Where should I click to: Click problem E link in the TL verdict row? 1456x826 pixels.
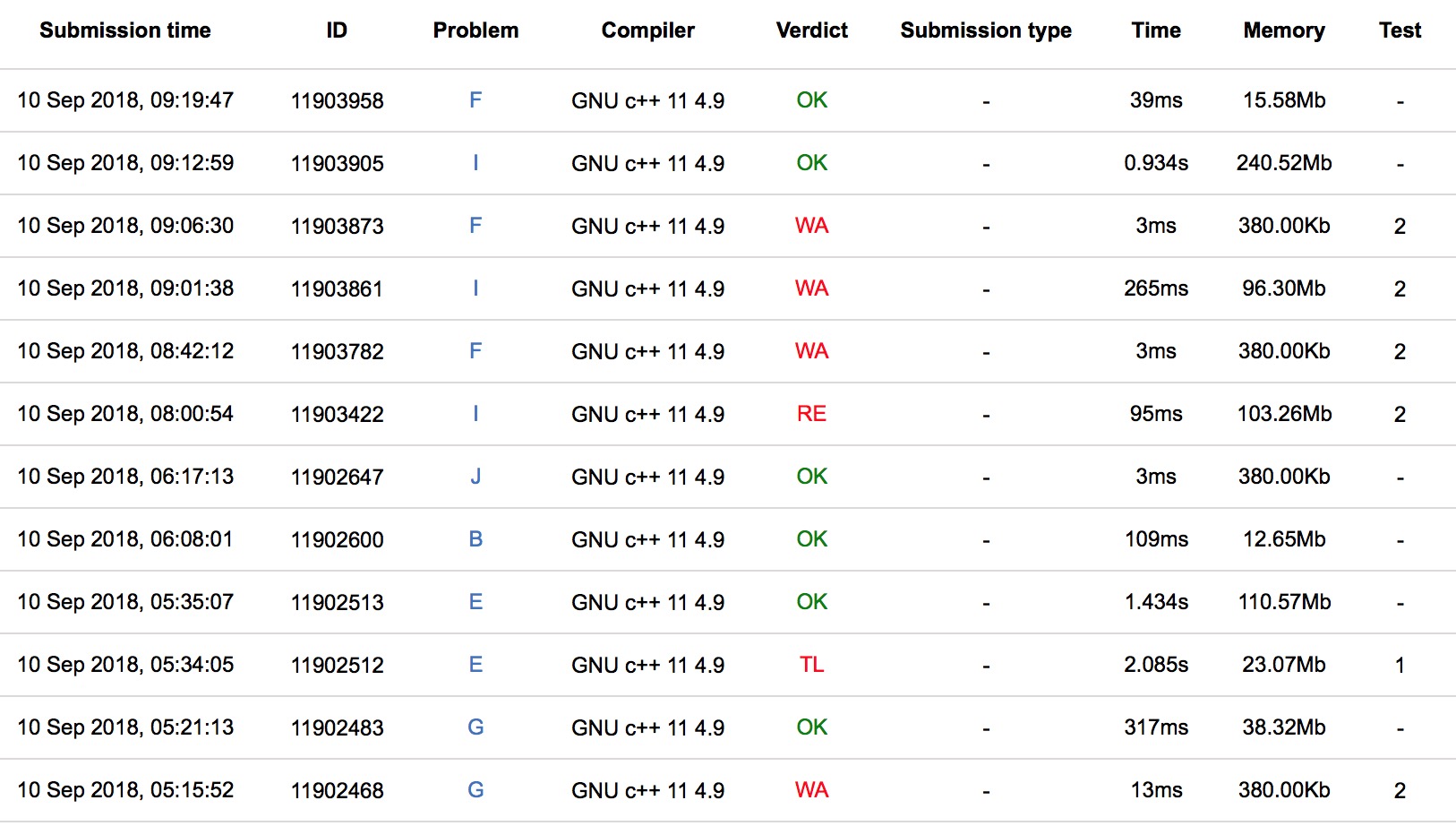(475, 665)
